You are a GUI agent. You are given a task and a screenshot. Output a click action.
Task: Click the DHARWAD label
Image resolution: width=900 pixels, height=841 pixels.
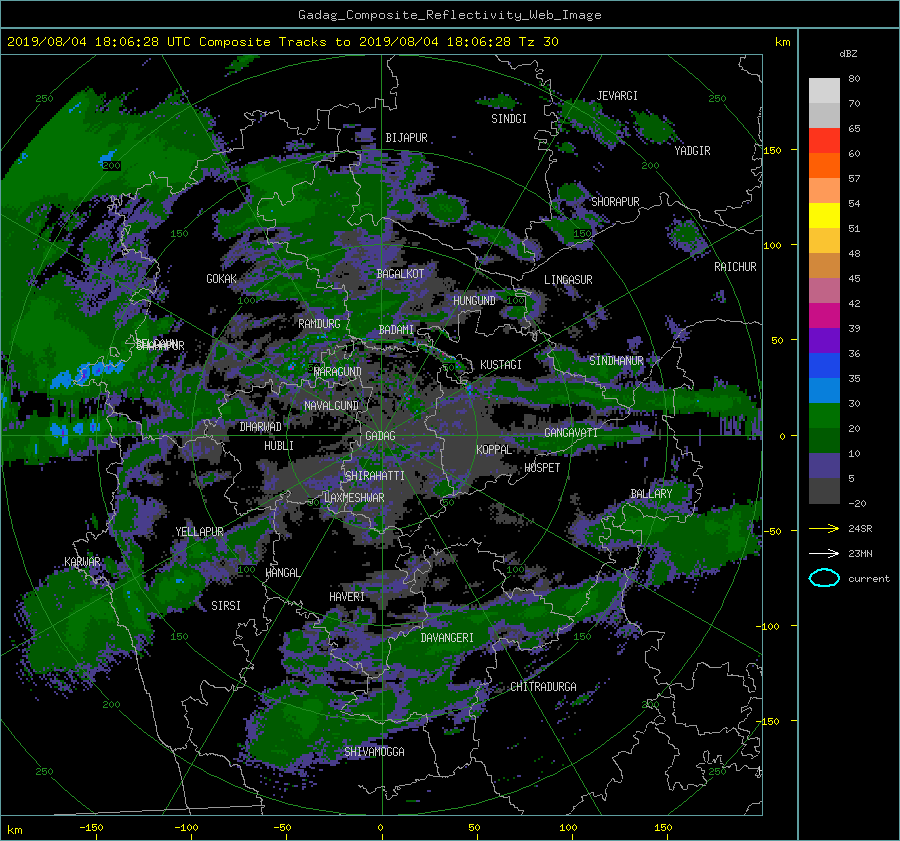pos(261,427)
